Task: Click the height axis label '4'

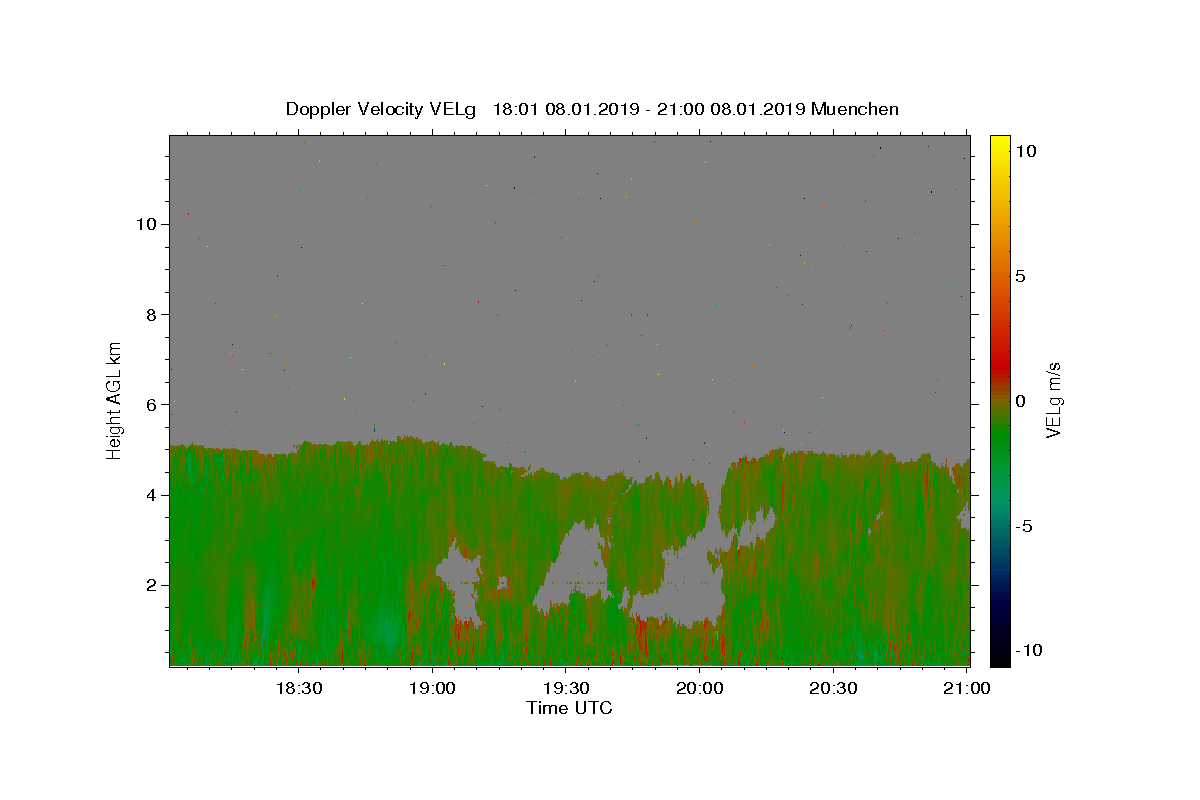Action: click(151, 495)
